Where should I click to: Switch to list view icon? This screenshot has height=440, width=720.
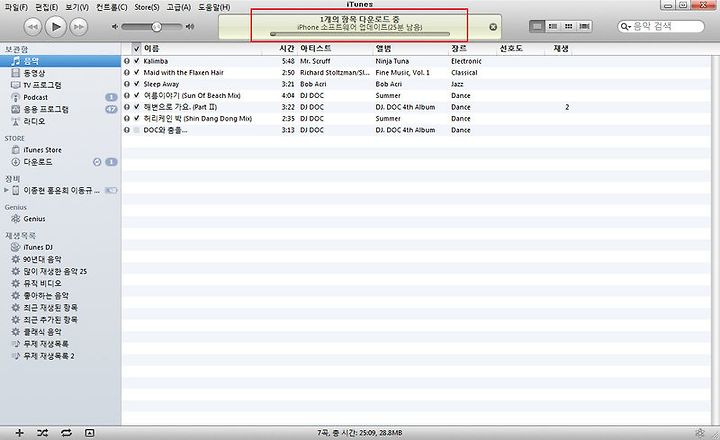click(x=537, y=26)
